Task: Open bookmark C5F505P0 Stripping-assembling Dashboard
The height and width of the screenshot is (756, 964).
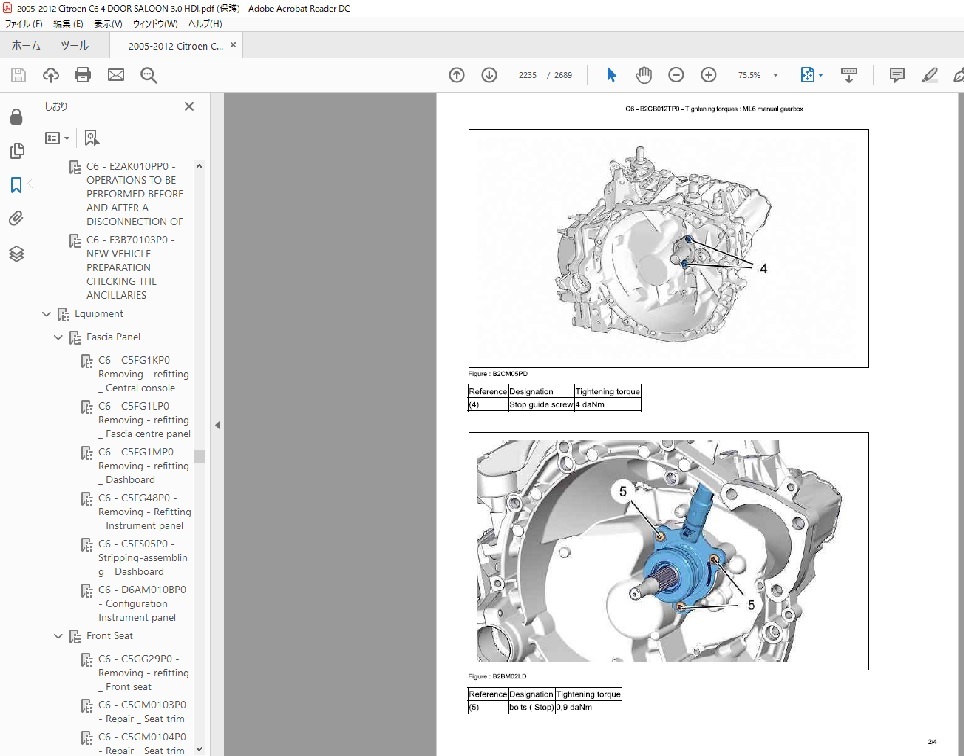Action: pyautogui.click(x=143, y=557)
